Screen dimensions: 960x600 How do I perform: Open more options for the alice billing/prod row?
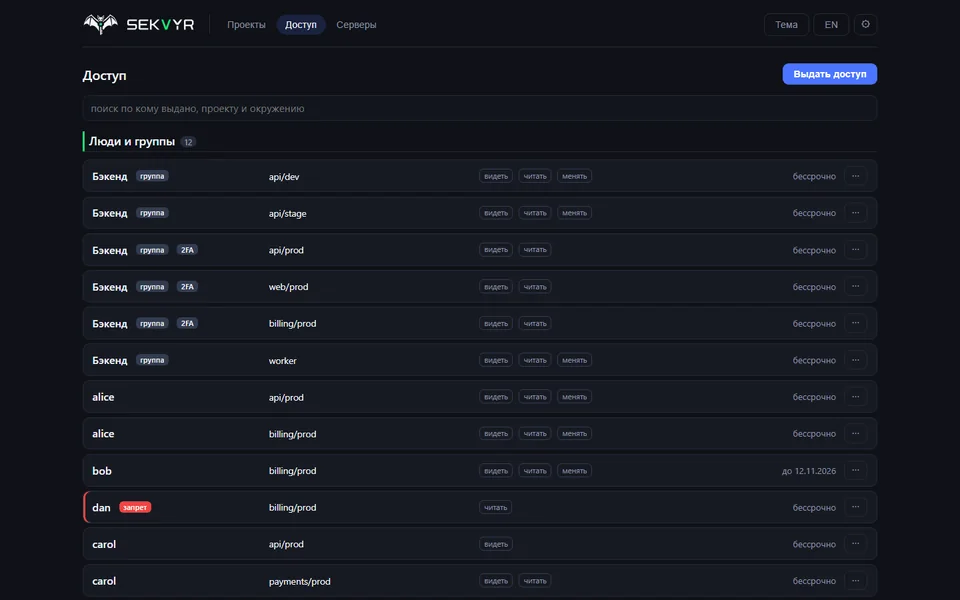pos(855,433)
